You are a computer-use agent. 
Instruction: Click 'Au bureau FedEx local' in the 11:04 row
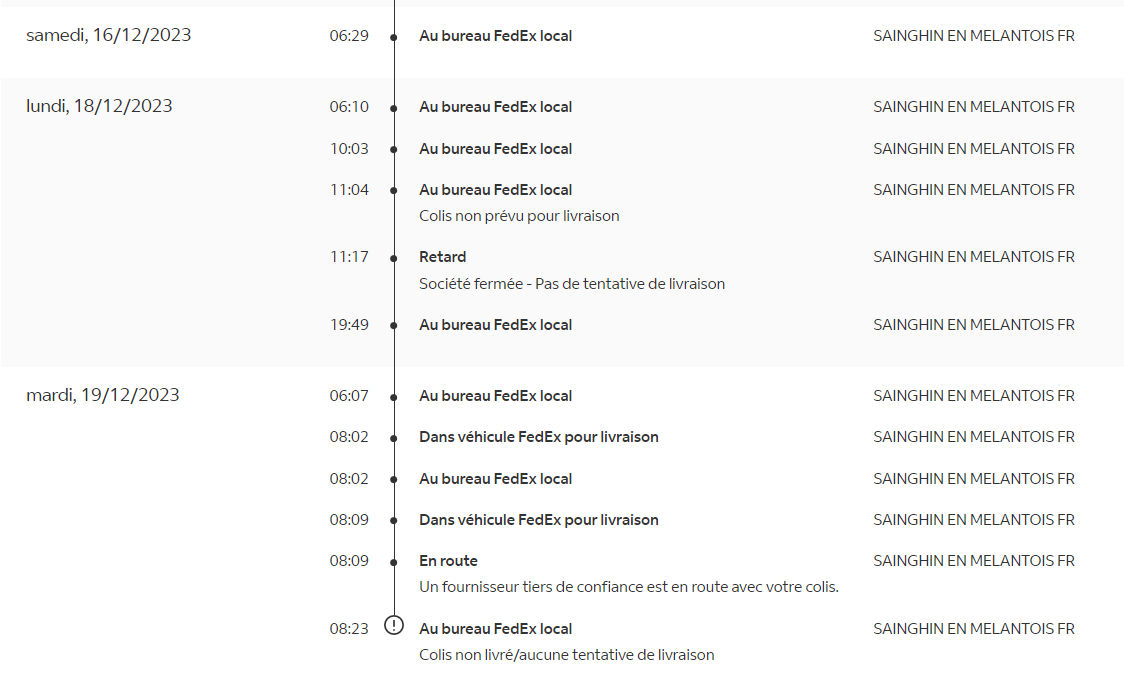pyautogui.click(x=495, y=190)
